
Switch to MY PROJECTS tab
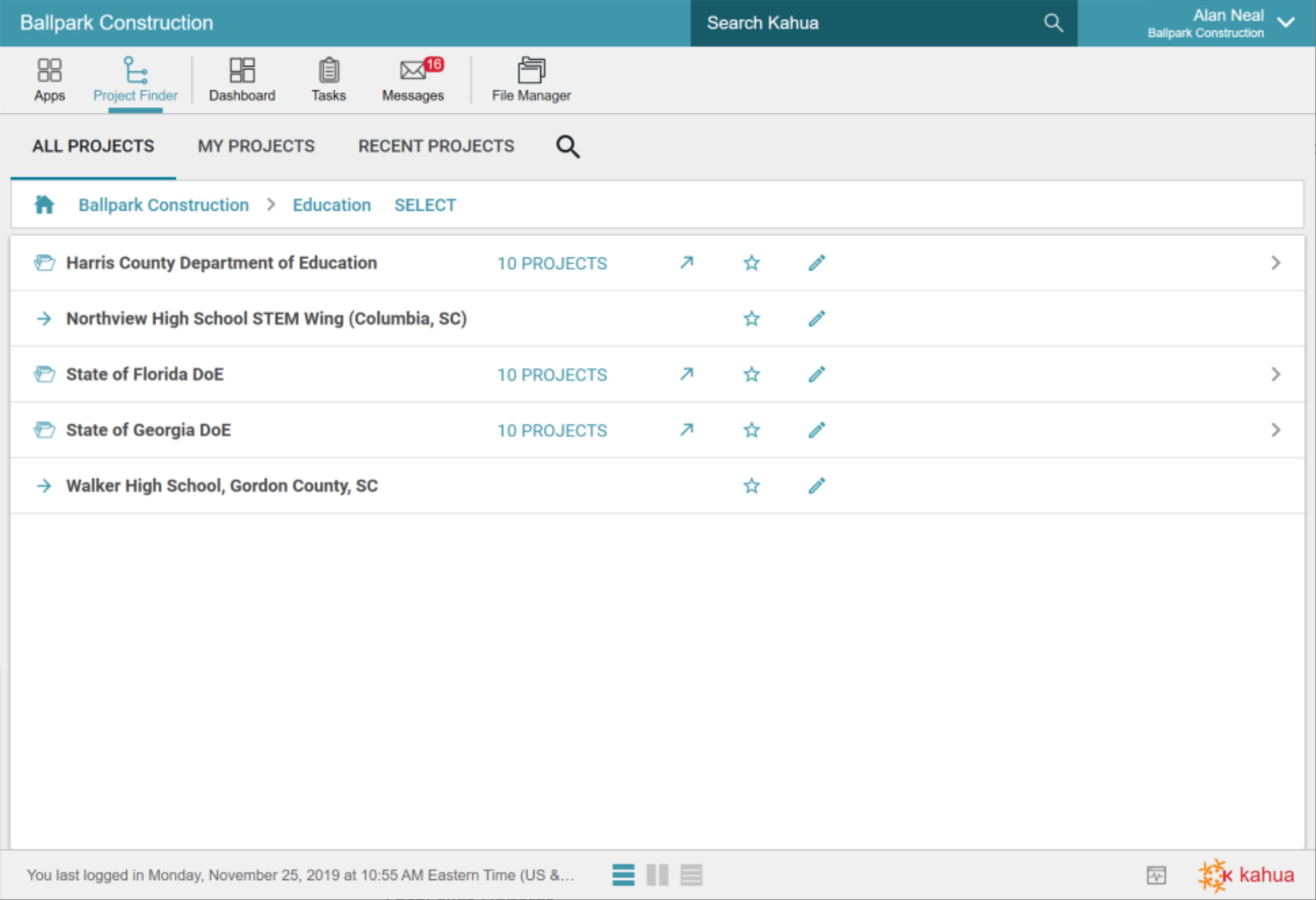pos(256,146)
